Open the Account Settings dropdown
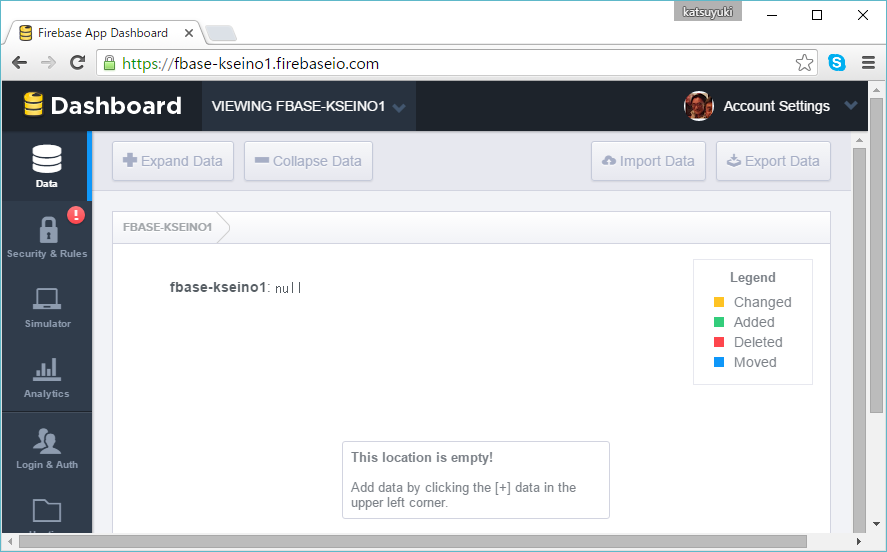Screen dimensions: 887x552 click(776, 106)
